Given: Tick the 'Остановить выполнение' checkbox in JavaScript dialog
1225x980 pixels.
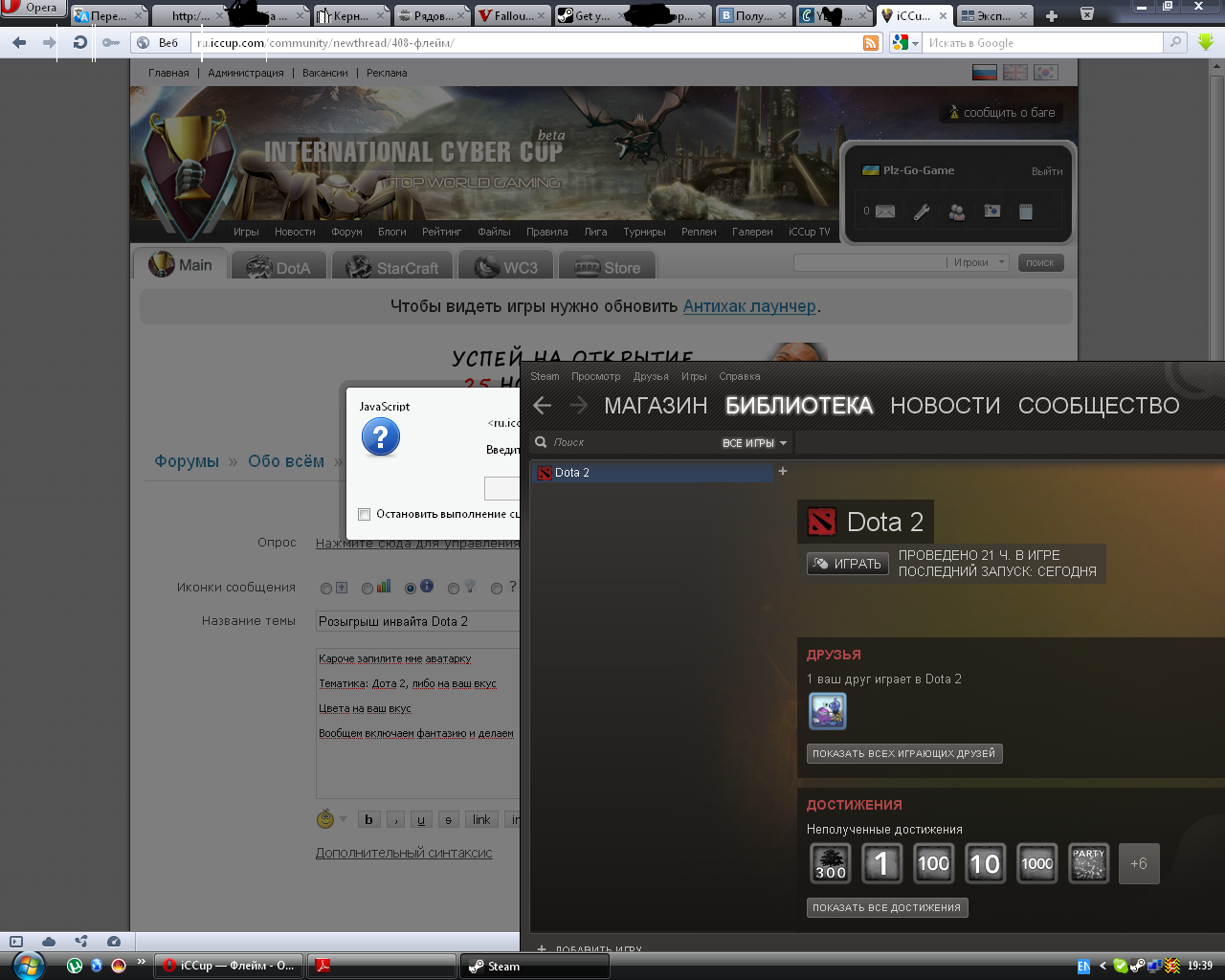Looking at the screenshot, I should pos(364,514).
